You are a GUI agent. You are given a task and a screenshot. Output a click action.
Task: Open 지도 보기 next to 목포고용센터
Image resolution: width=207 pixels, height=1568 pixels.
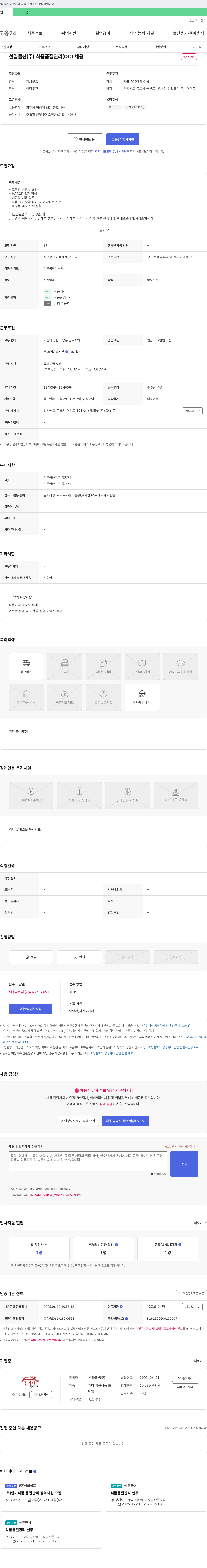click(192, 1307)
